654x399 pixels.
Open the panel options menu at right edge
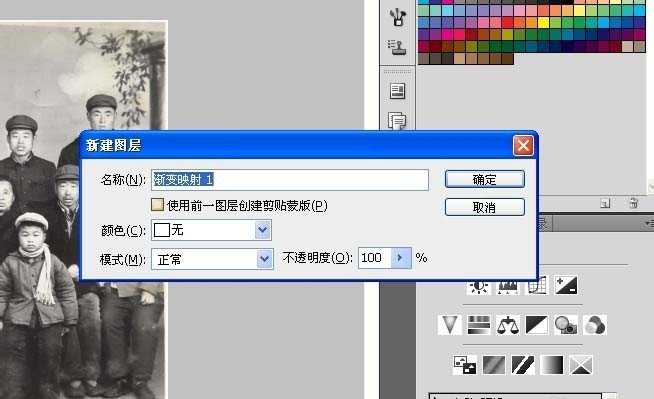tap(649, 223)
